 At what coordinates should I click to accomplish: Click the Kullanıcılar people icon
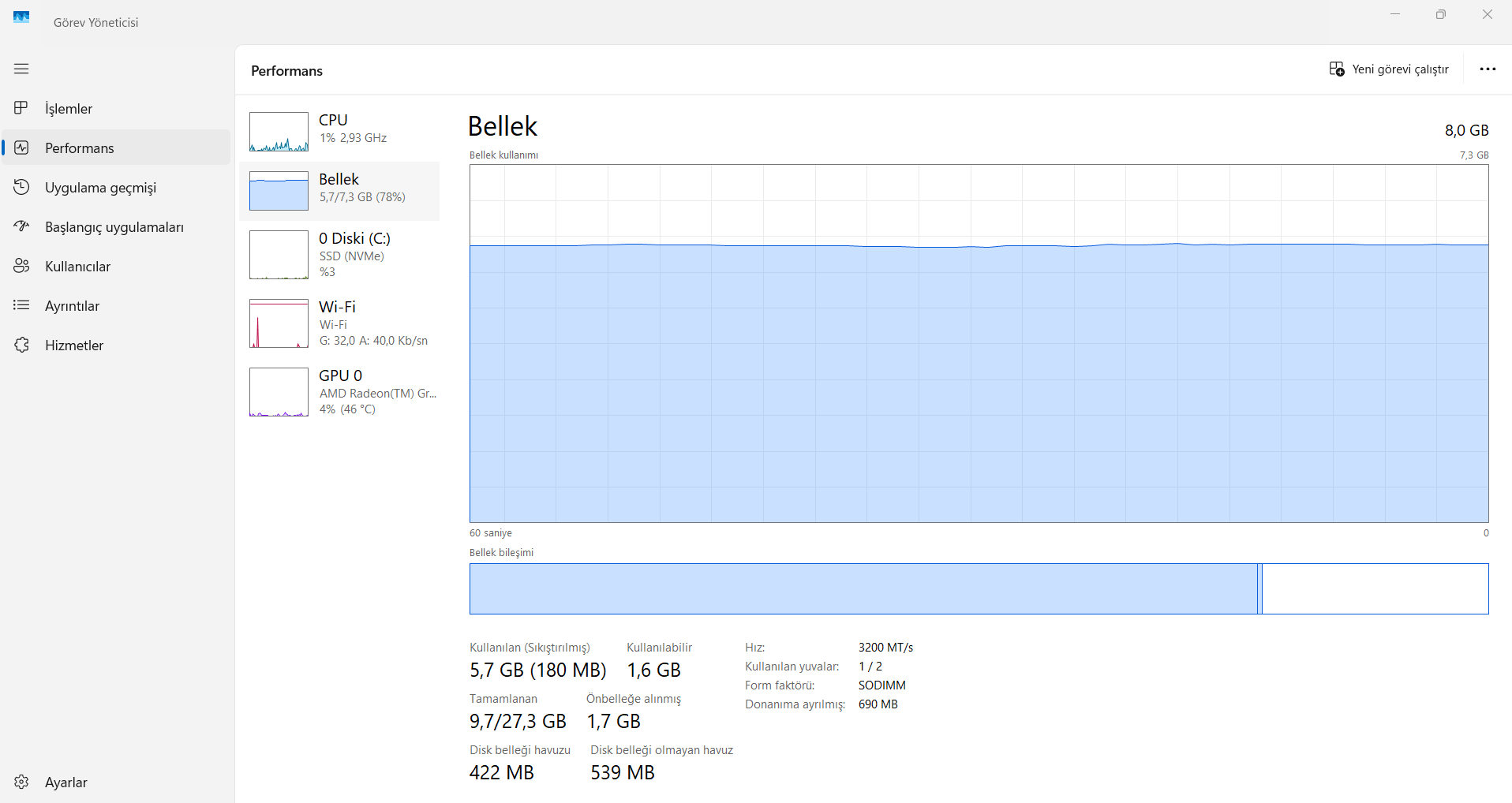pos(21,266)
